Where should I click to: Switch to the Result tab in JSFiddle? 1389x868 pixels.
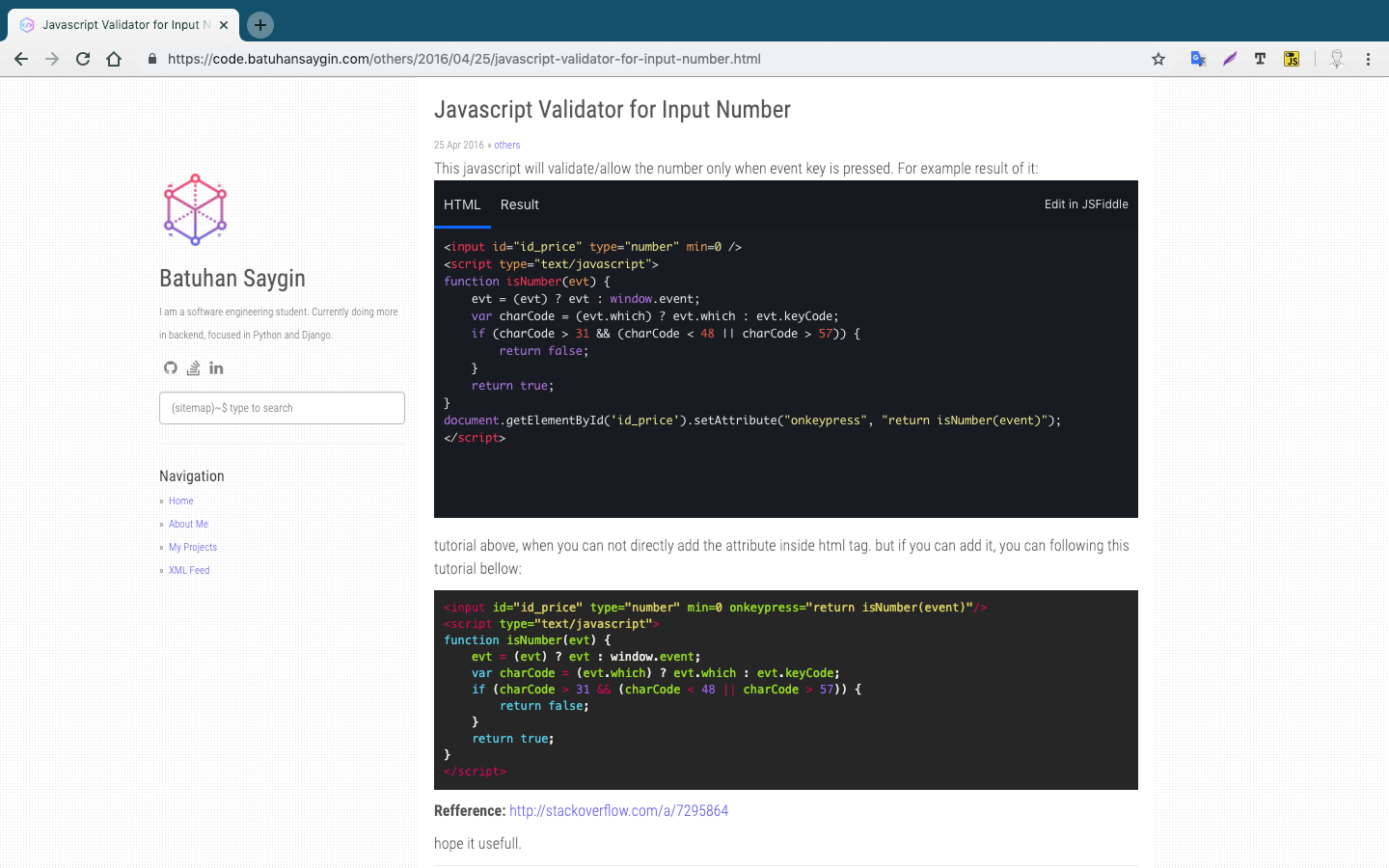tap(520, 204)
